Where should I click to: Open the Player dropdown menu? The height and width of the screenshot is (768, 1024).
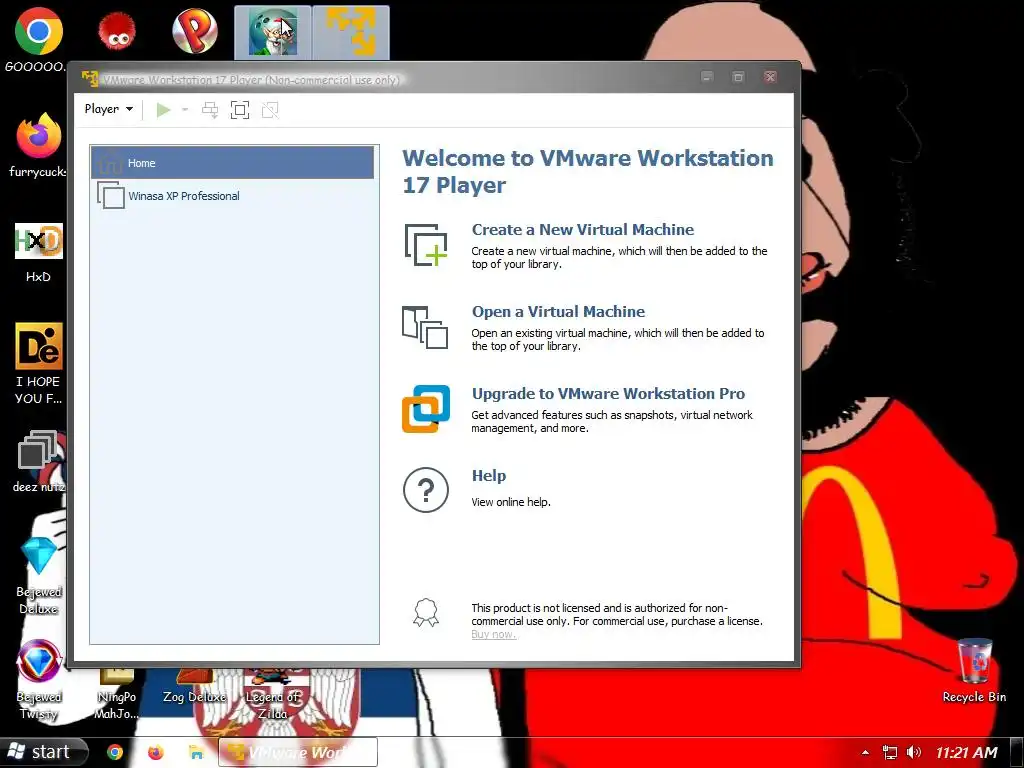point(108,109)
